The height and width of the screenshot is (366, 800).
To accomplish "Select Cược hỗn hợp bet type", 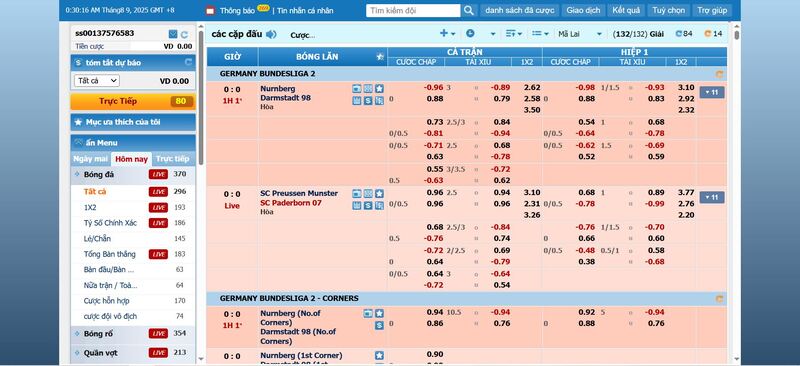I will pyautogui.click(x=106, y=301).
